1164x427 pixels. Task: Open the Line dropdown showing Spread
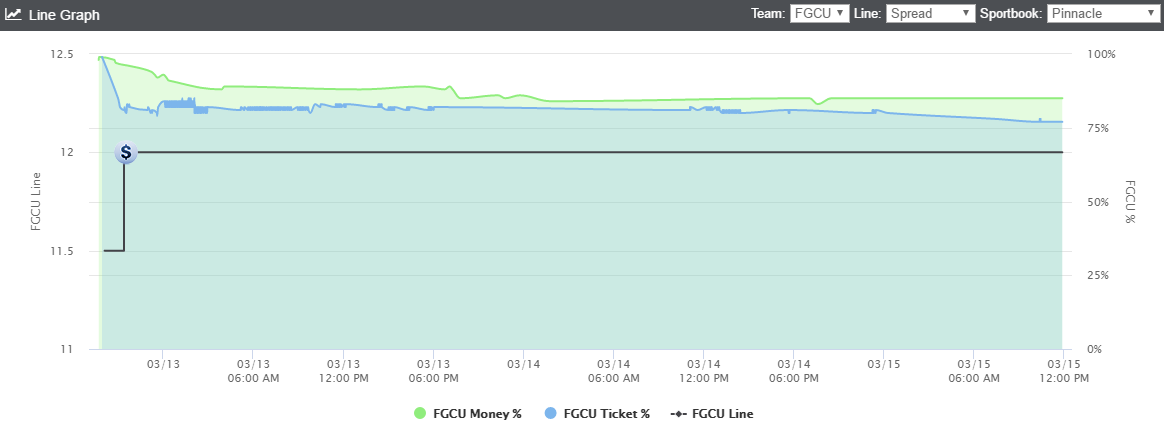930,13
